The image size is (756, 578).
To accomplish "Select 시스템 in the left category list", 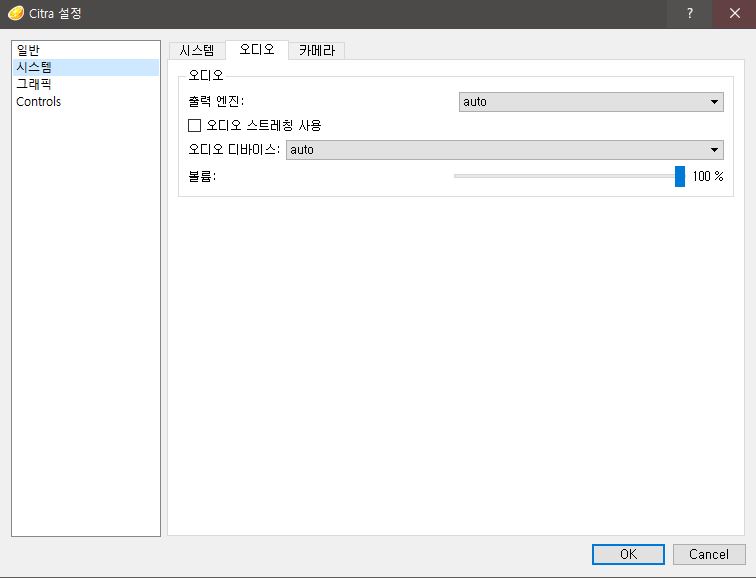I will (x=34, y=67).
